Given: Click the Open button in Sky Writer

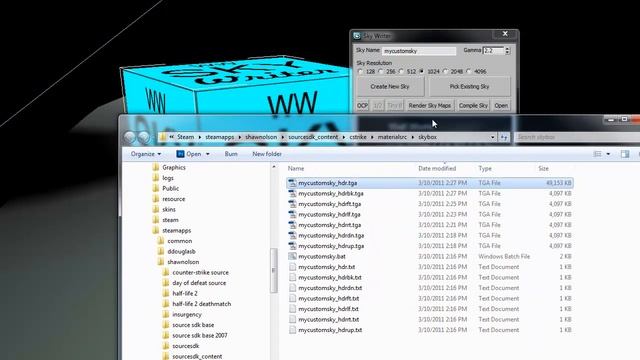Looking at the screenshot, I should tap(501, 106).
